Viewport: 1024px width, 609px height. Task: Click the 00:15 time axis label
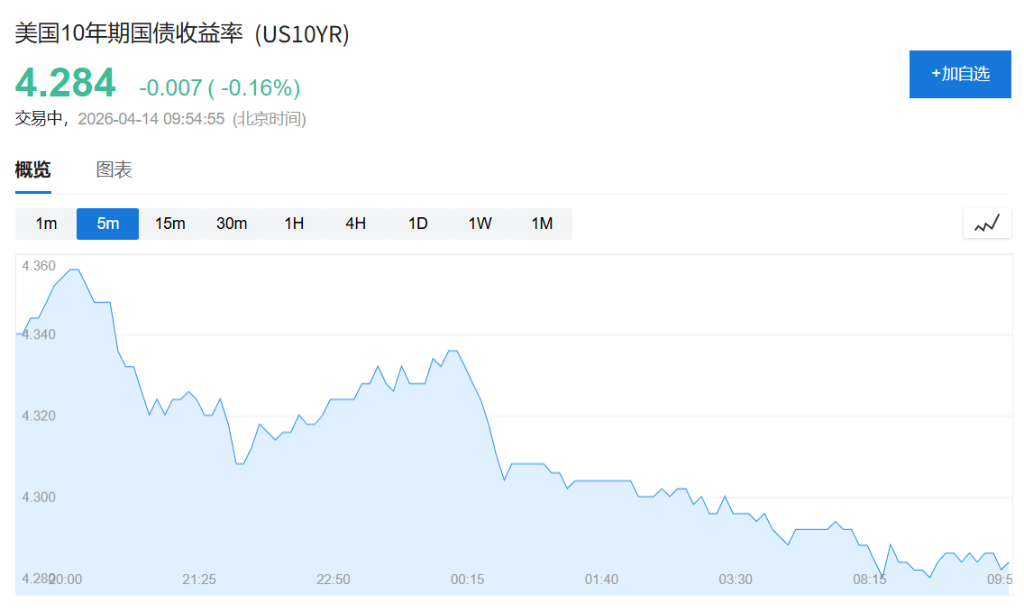pos(467,580)
